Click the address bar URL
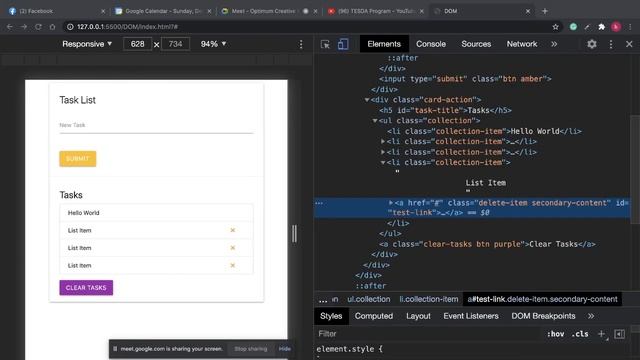The height and width of the screenshot is (360, 640). (x=127, y=27)
